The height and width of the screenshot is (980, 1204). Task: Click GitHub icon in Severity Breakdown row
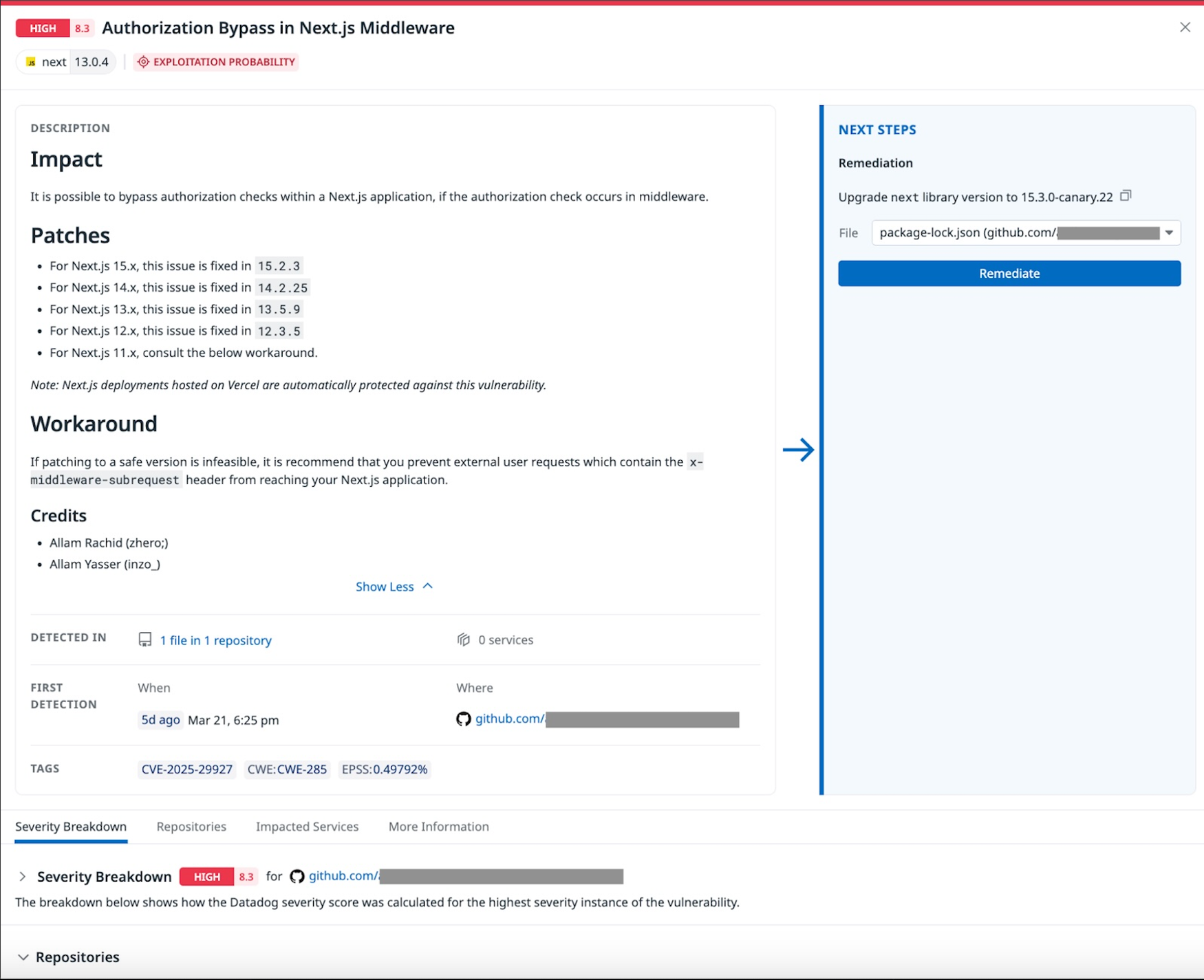coord(297,876)
